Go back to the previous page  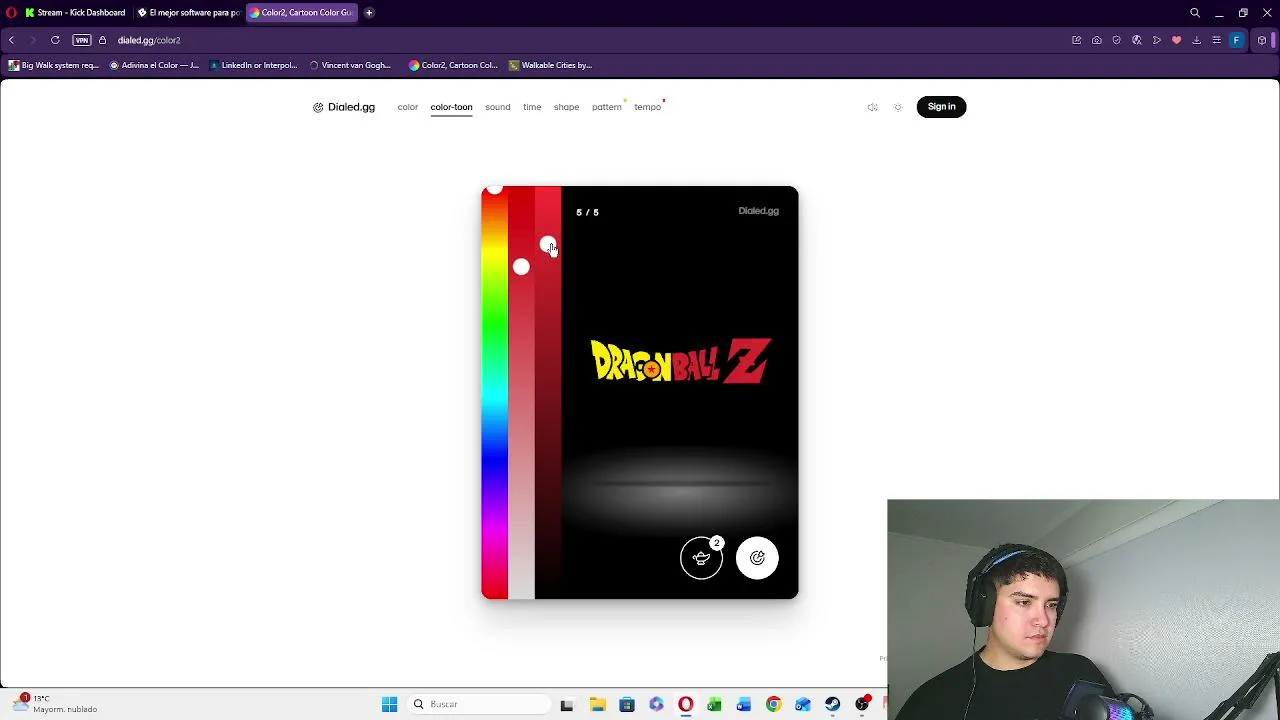pos(11,40)
